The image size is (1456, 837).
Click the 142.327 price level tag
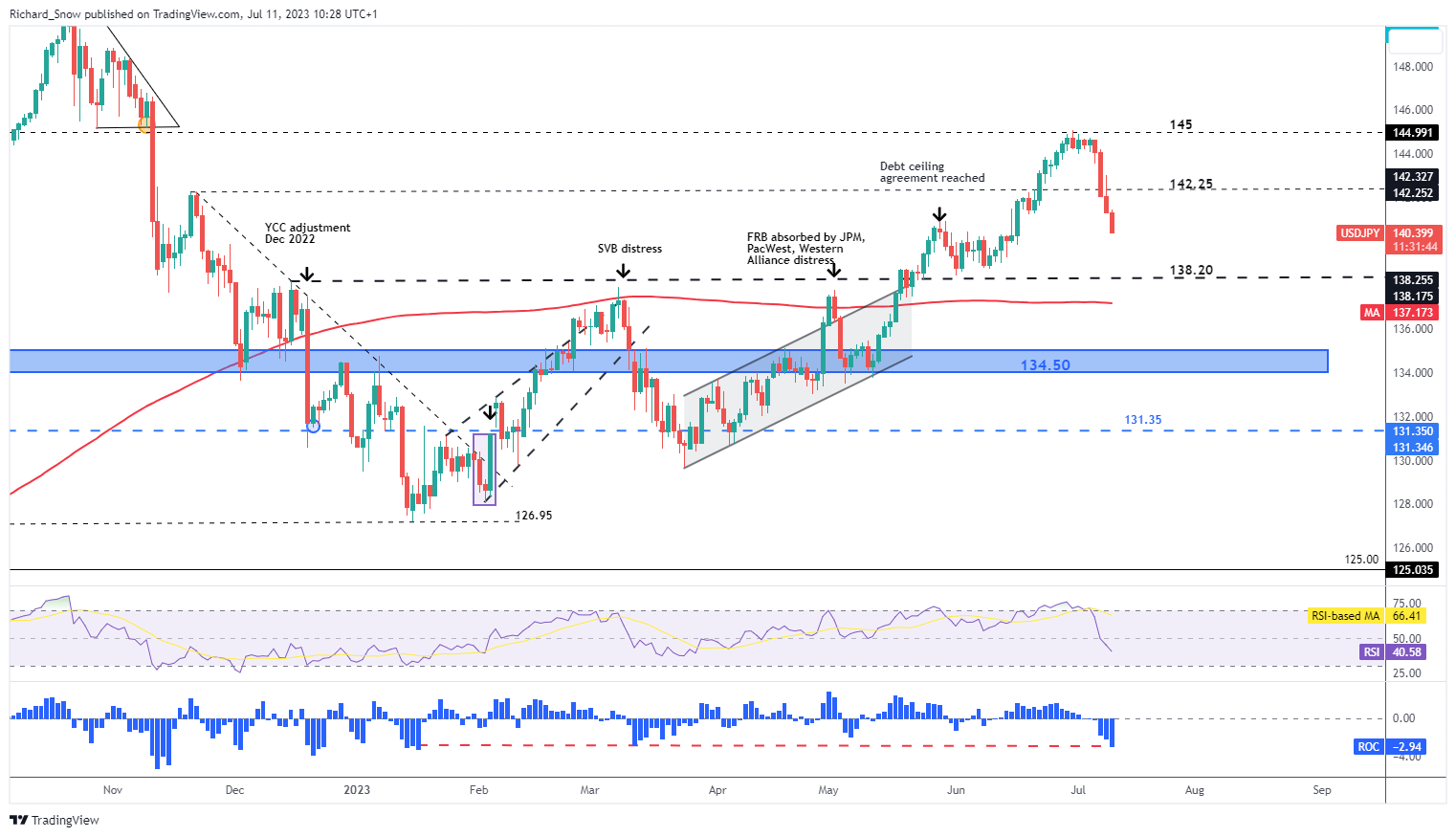point(1412,177)
